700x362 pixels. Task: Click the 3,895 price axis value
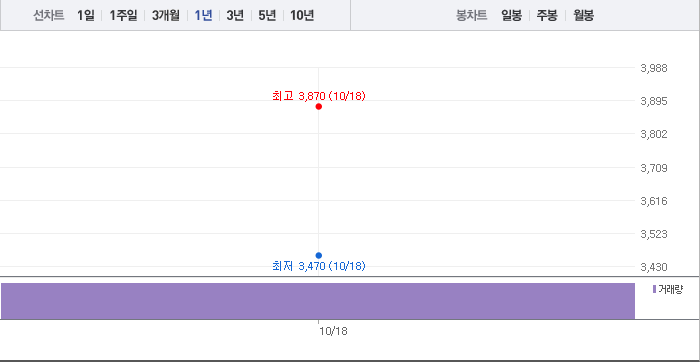pos(654,101)
